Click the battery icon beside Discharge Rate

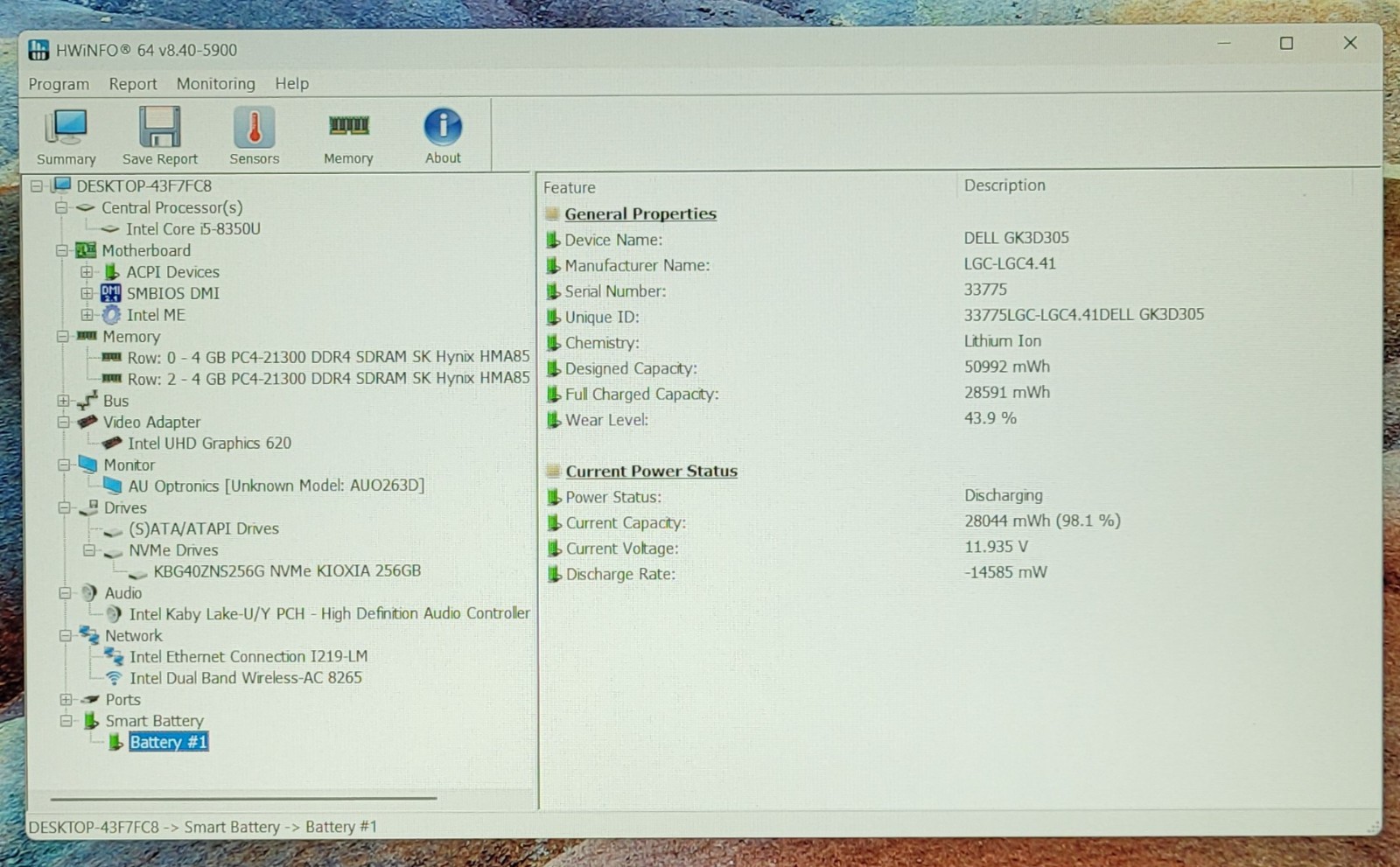pos(554,575)
